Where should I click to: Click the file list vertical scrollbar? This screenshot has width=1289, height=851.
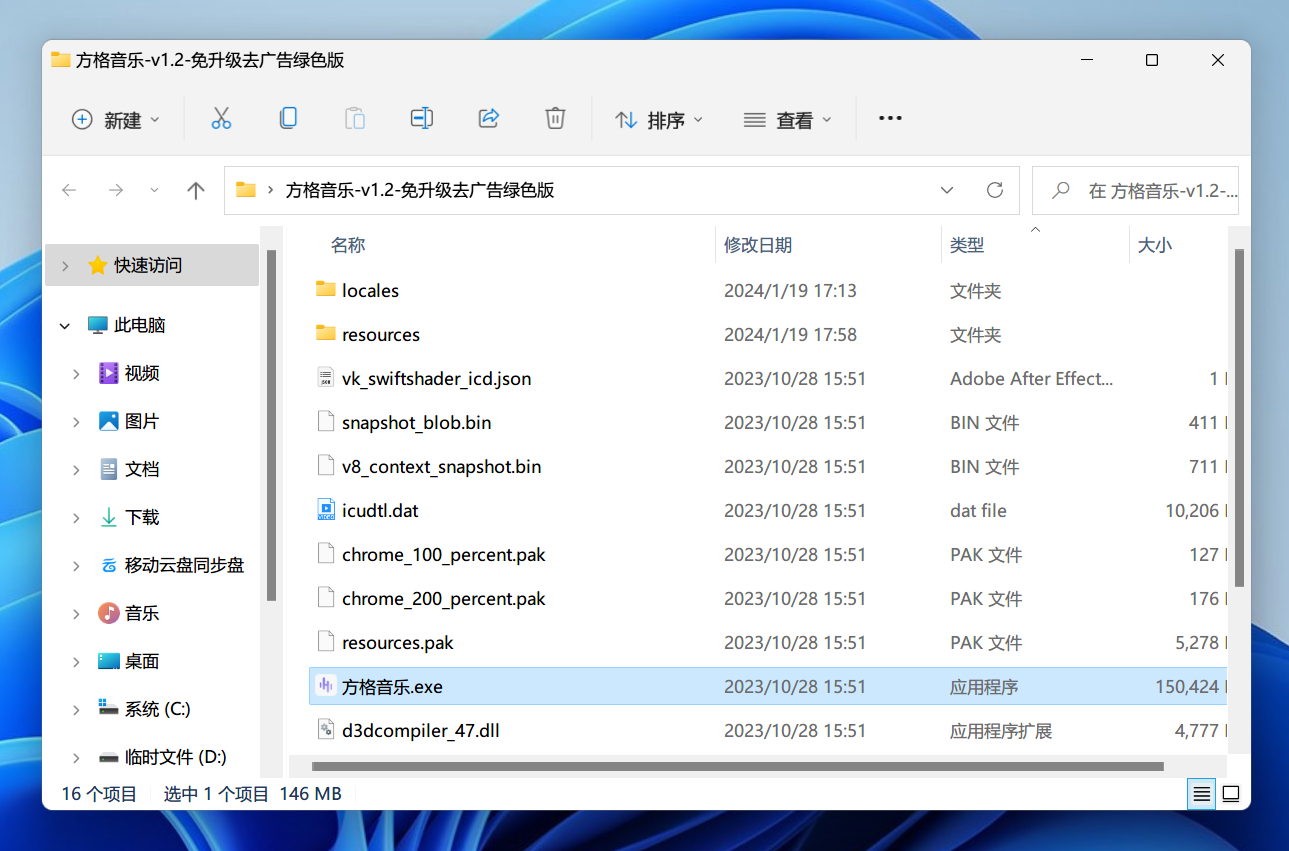click(1239, 417)
